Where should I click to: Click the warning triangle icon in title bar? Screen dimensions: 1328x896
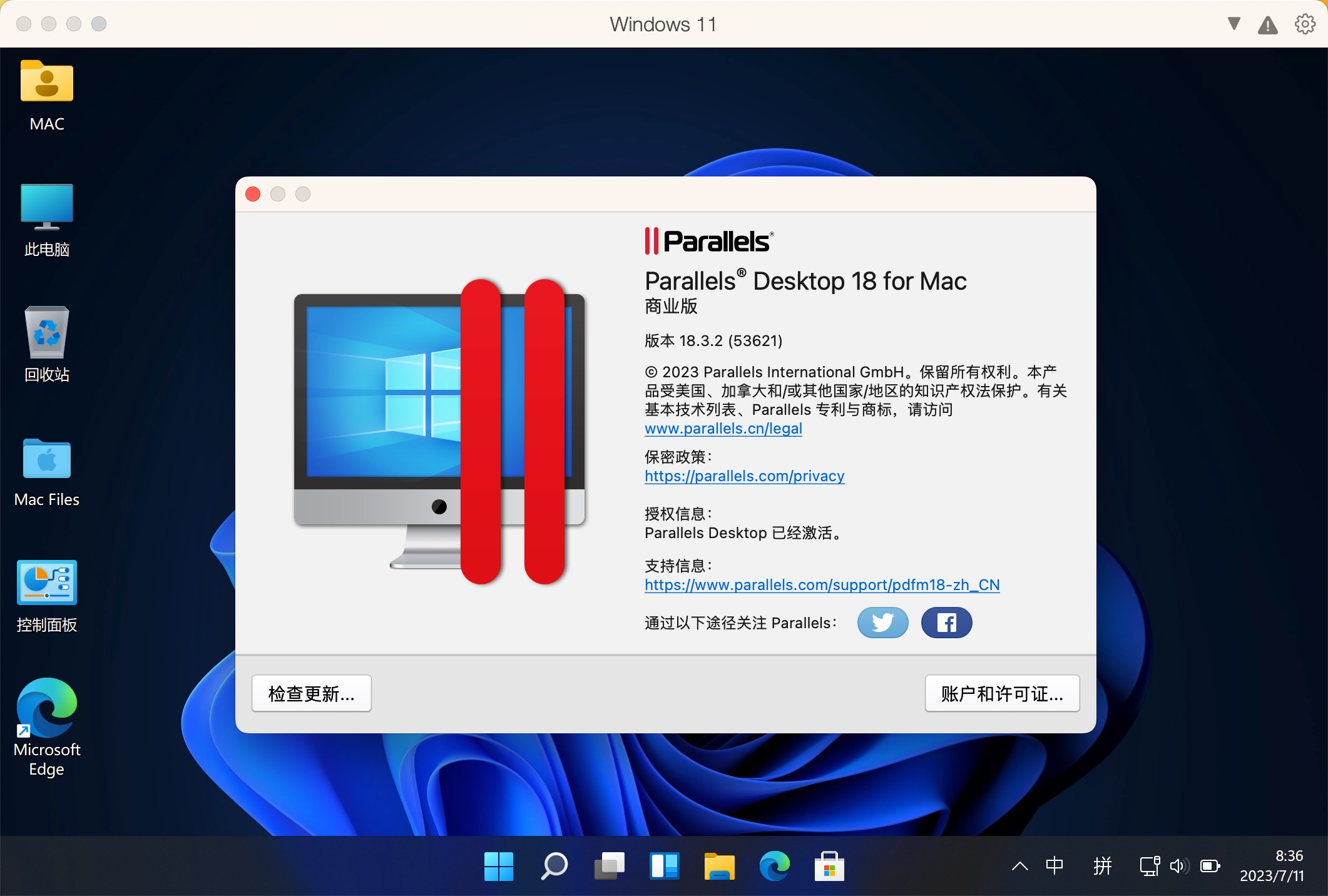click(1267, 25)
